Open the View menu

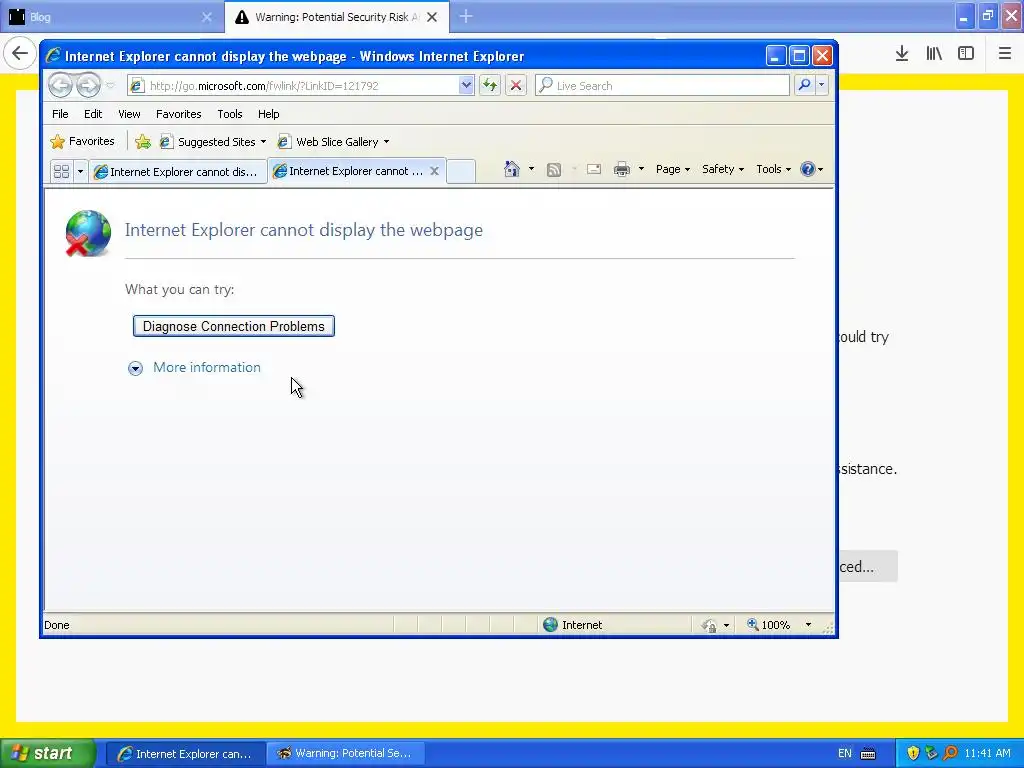129,114
